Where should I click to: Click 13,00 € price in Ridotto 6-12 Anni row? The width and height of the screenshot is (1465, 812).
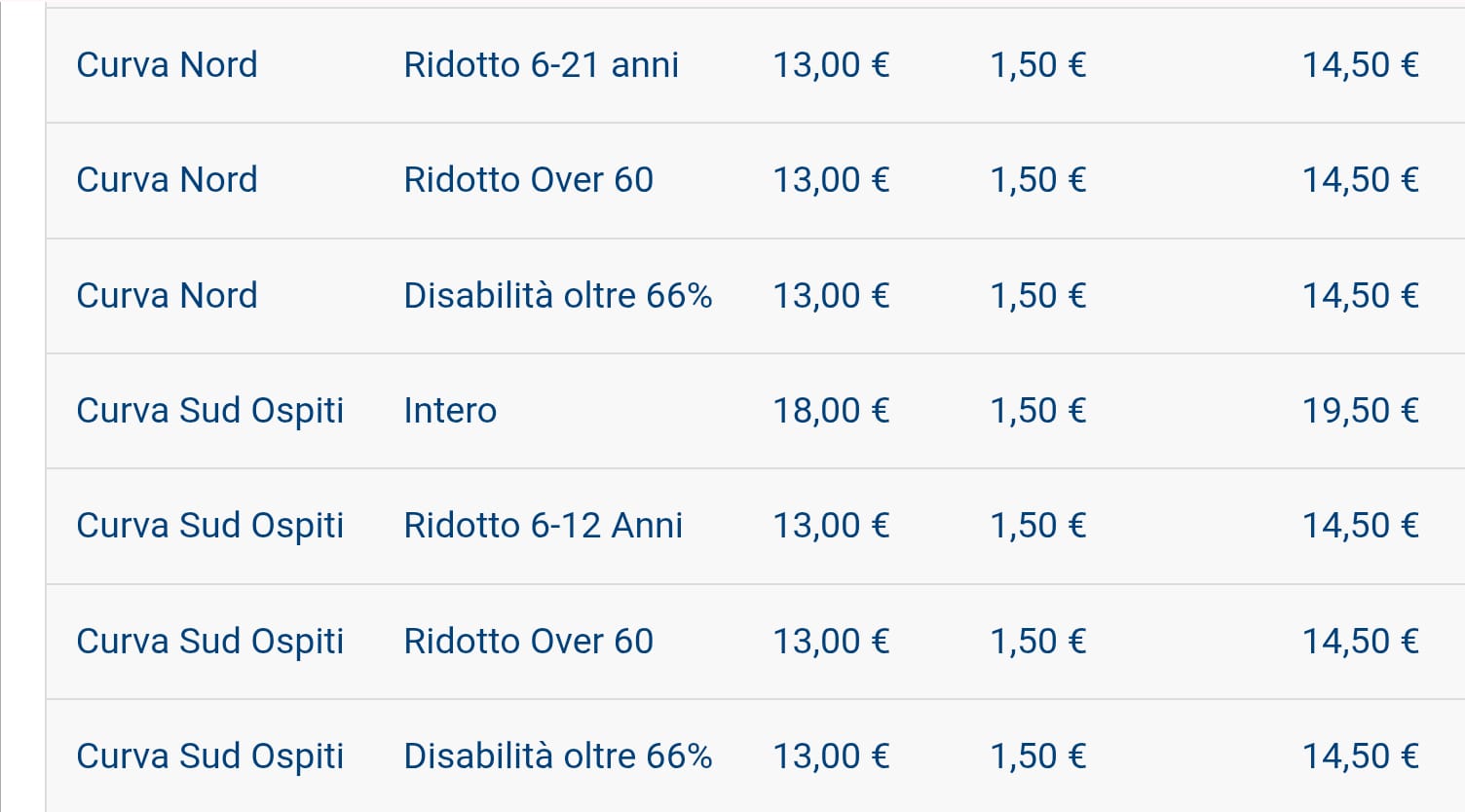click(831, 526)
